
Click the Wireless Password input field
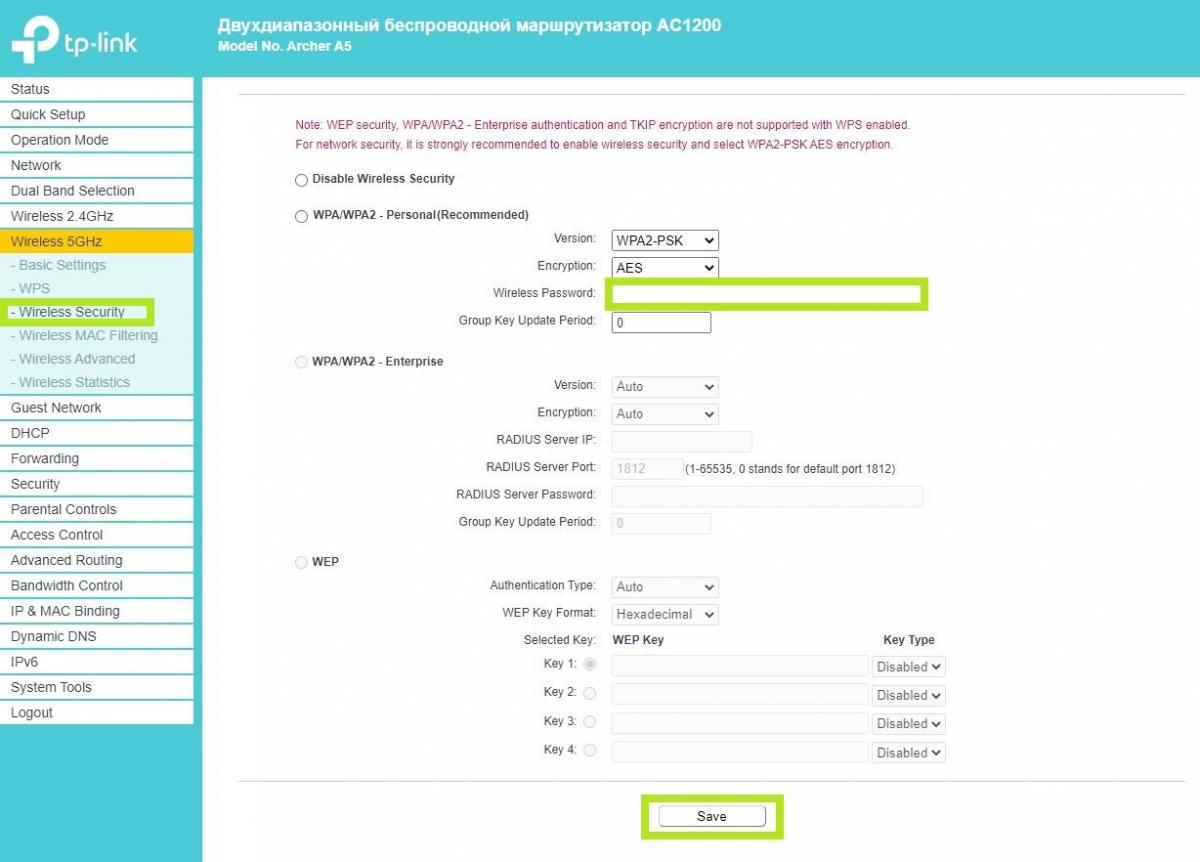(x=767, y=294)
